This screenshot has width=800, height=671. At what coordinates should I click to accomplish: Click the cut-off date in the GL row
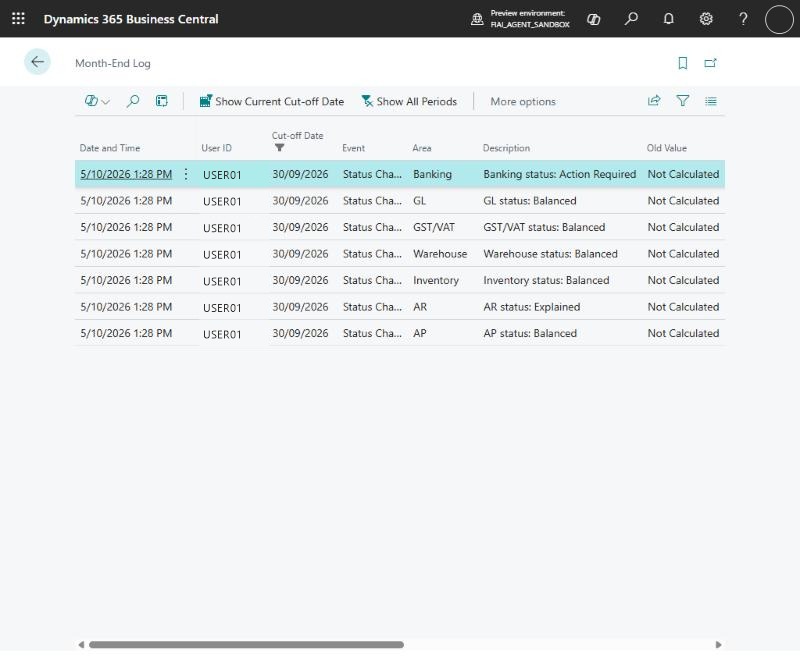tap(300, 201)
